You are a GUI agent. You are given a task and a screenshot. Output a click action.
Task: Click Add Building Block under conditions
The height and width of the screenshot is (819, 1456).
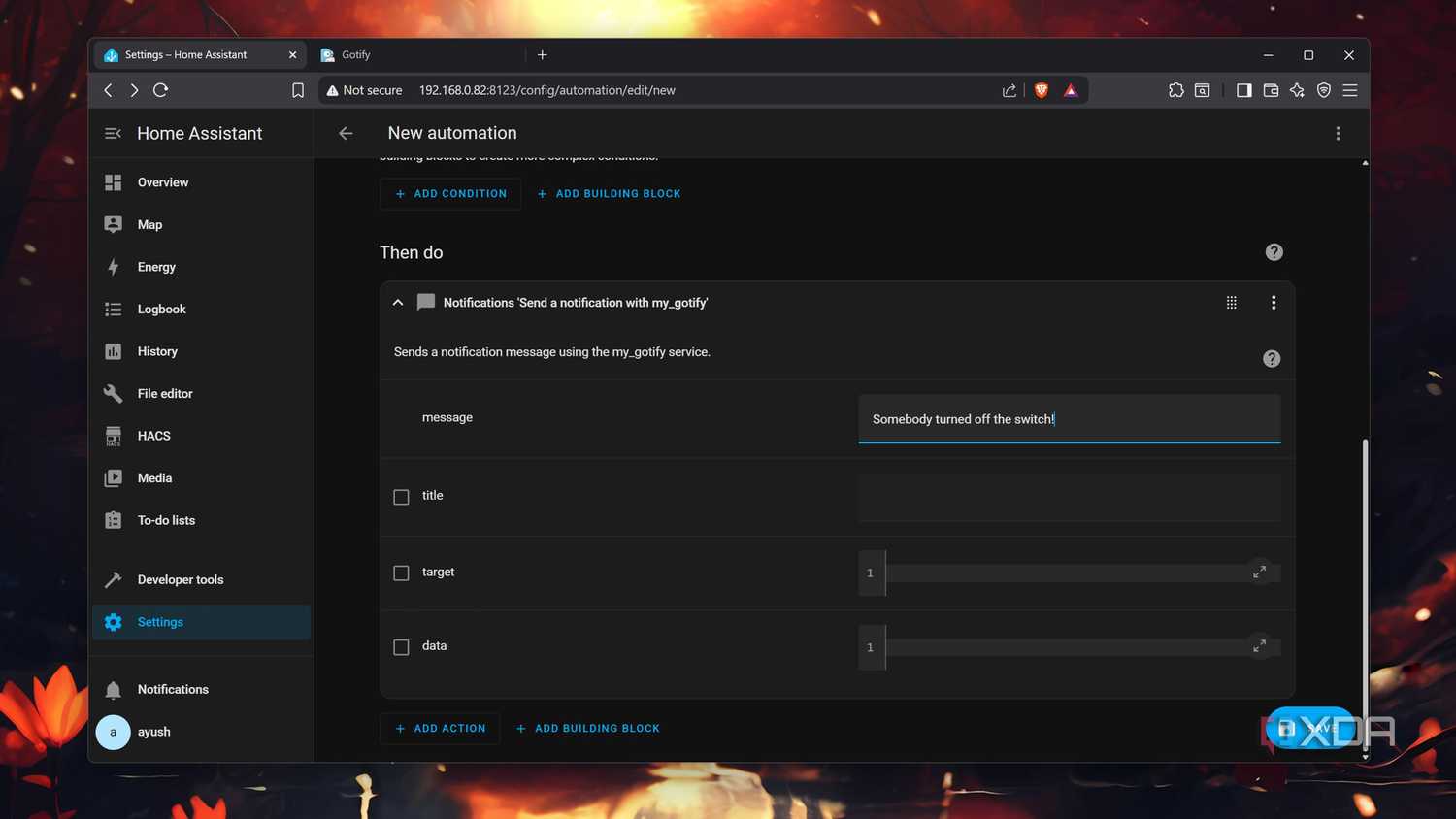[x=610, y=194]
